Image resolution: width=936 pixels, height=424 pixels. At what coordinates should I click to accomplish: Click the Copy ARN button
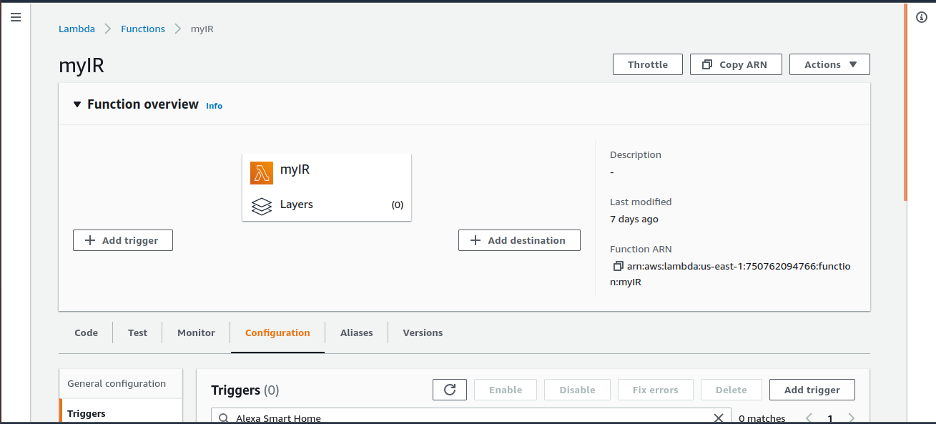[x=735, y=65]
